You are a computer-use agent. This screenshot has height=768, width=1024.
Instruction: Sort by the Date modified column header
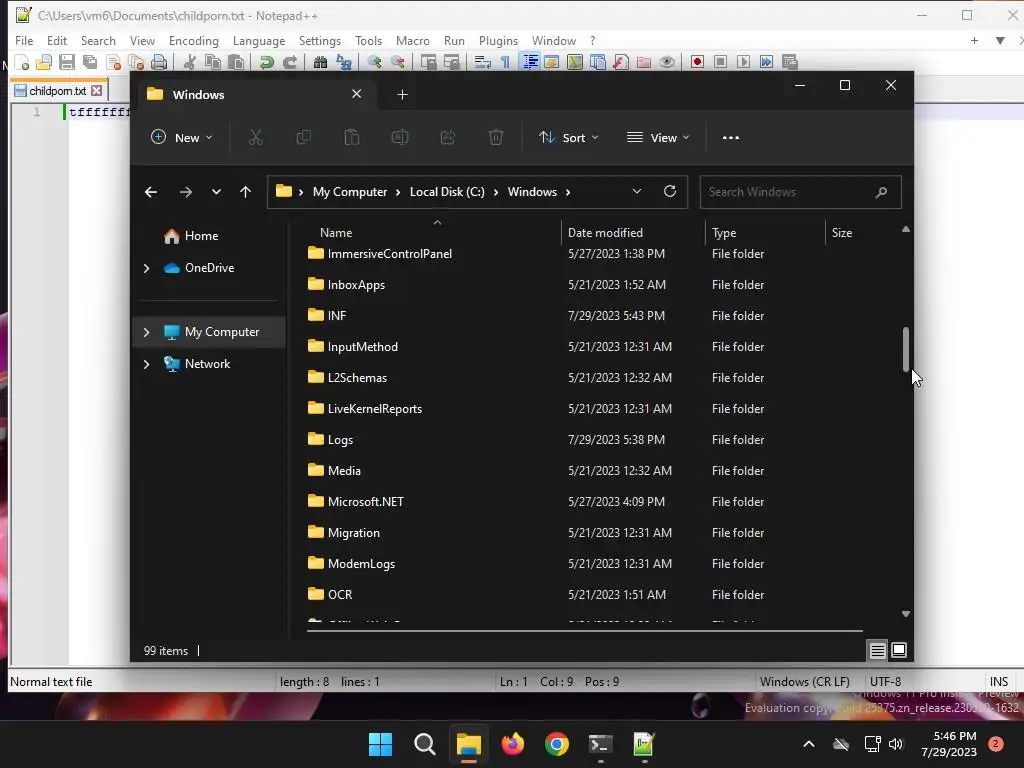pyautogui.click(x=605, y=232)
